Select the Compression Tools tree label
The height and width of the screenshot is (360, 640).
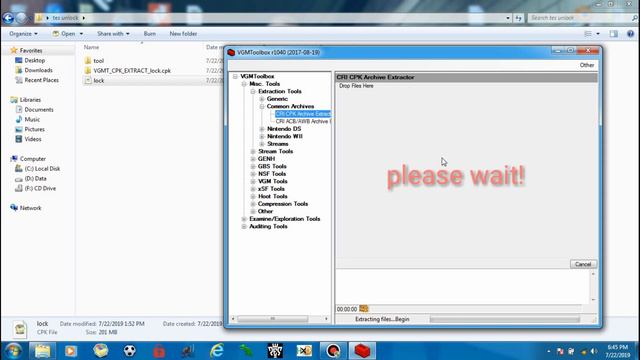[283, 204]
